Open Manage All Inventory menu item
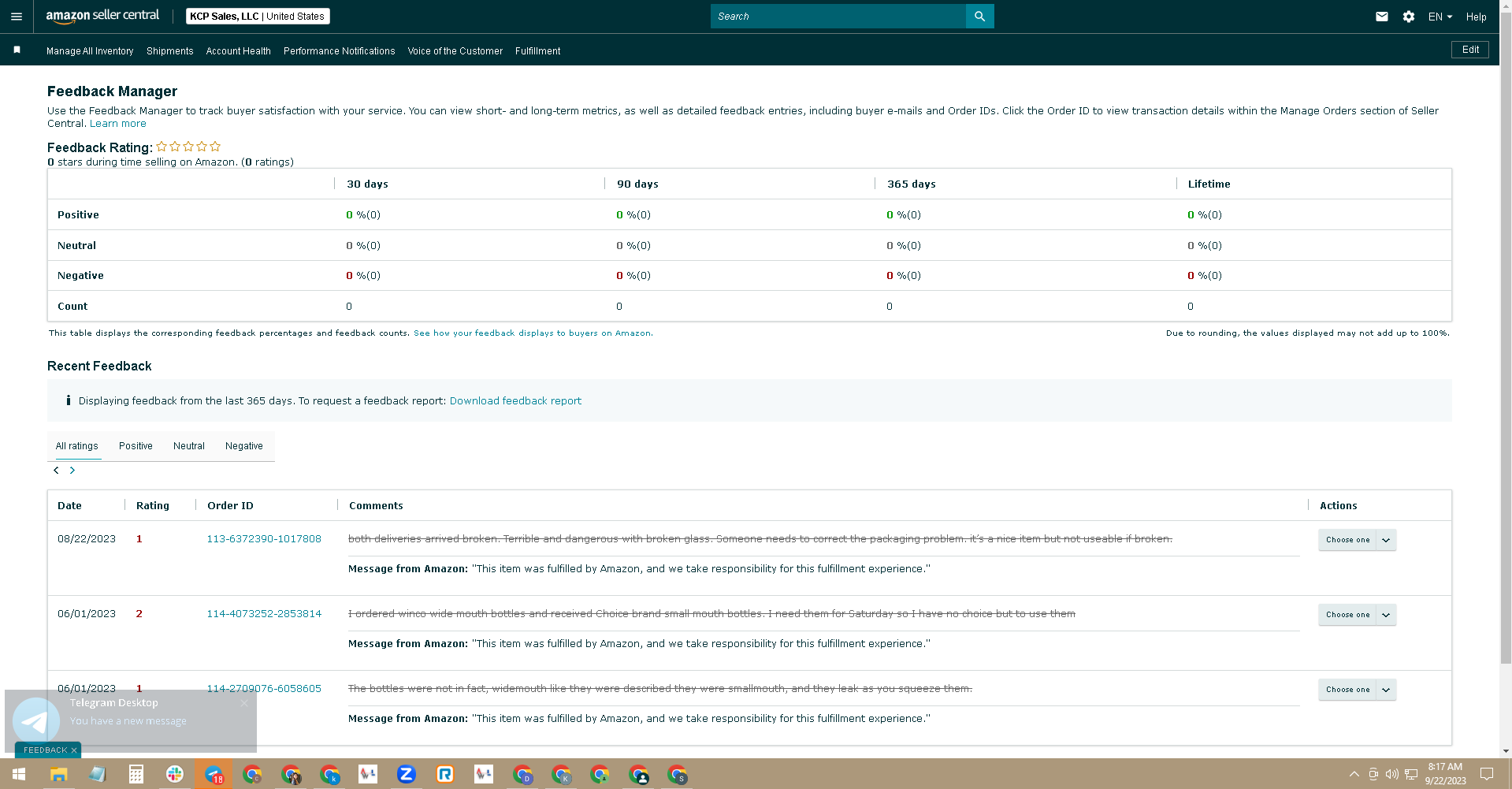Screen dimensions: 1512x789 coord(90,50)
